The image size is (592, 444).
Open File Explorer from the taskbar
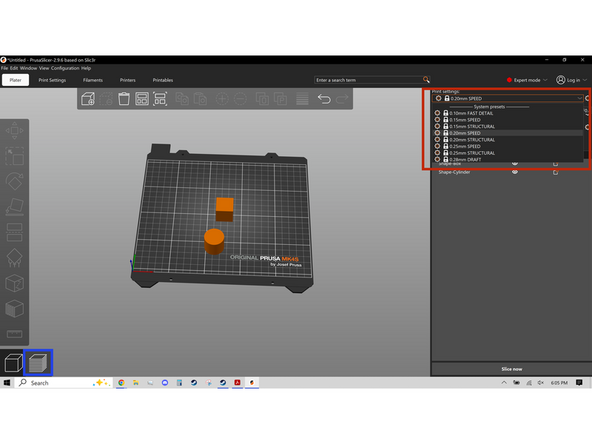pyautogui.click(x=136, y=383)
